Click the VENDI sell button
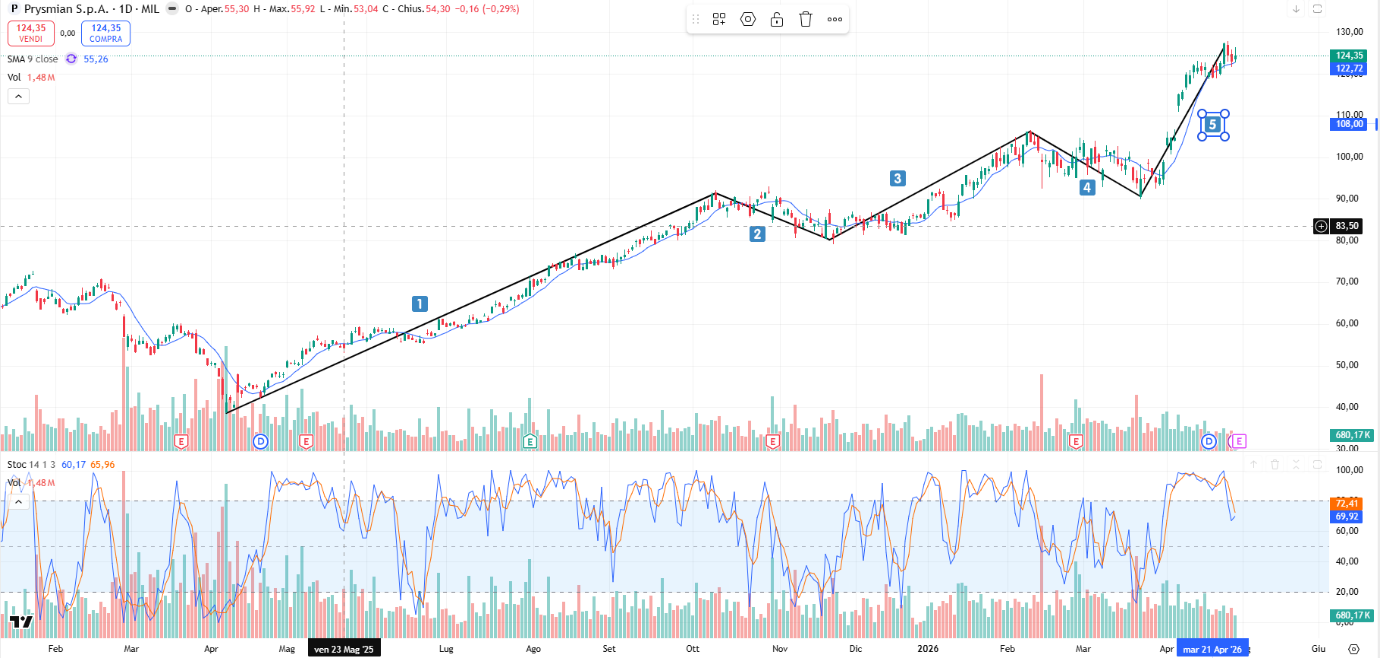1380x658 pixels. coord(31,33)
